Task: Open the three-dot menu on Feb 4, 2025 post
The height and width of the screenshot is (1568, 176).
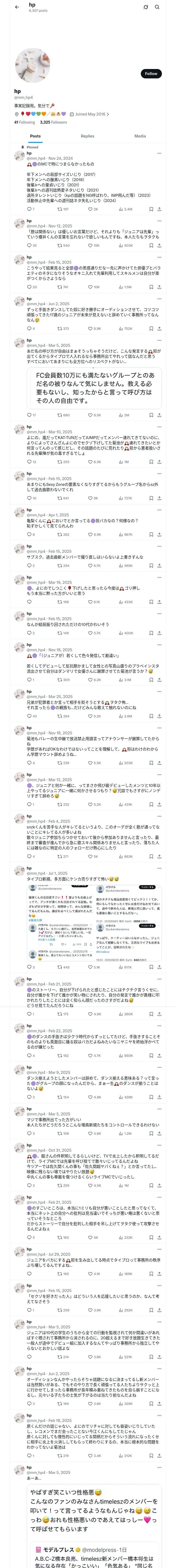Action: coord(159,822)
